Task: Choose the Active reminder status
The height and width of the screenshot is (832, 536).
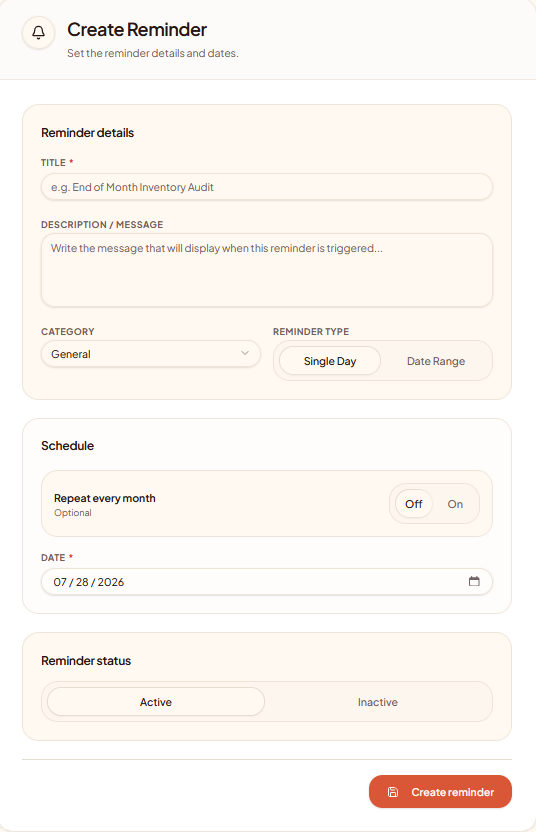Action: click(155, 702)
